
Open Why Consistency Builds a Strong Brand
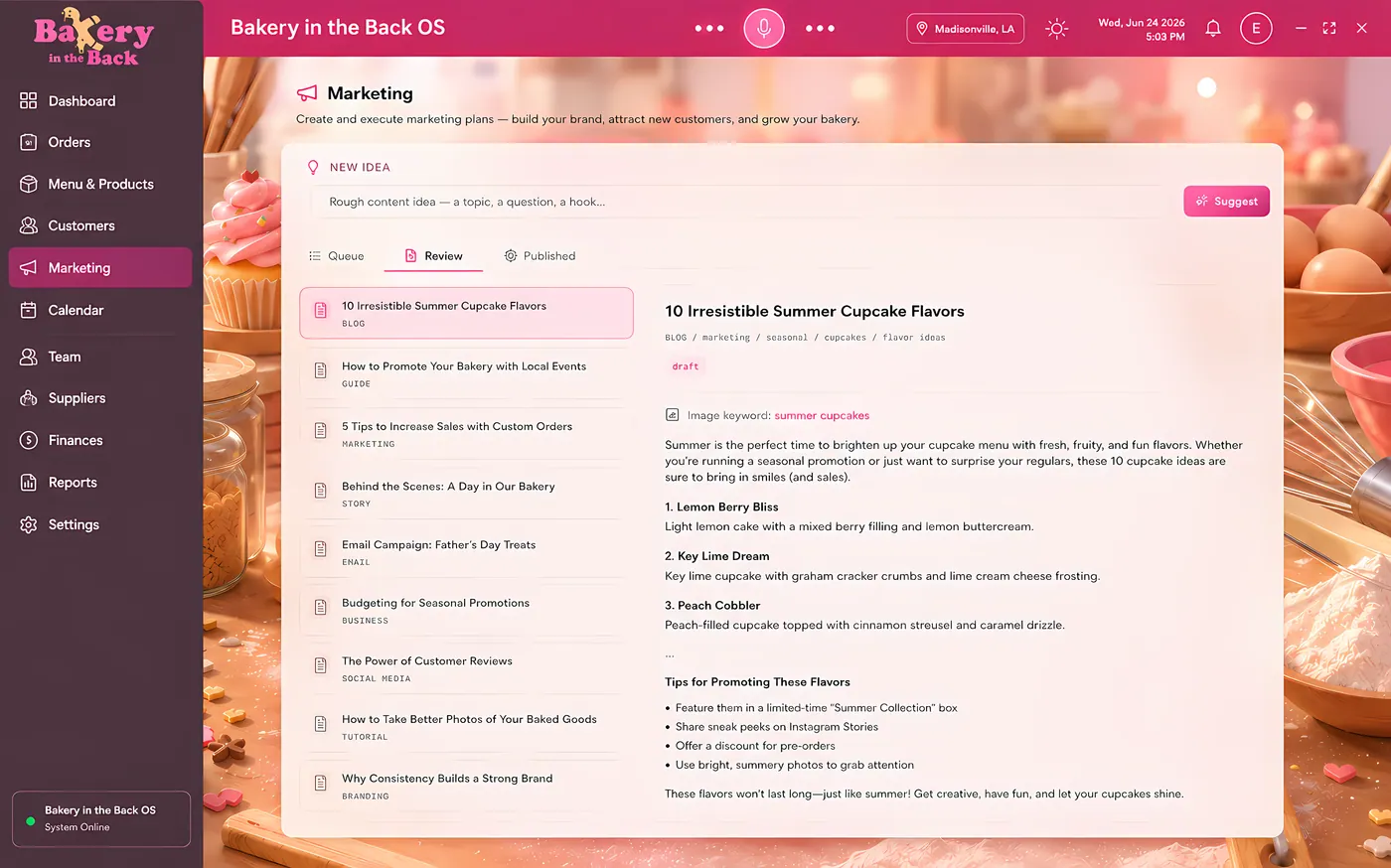pos(466,787)
